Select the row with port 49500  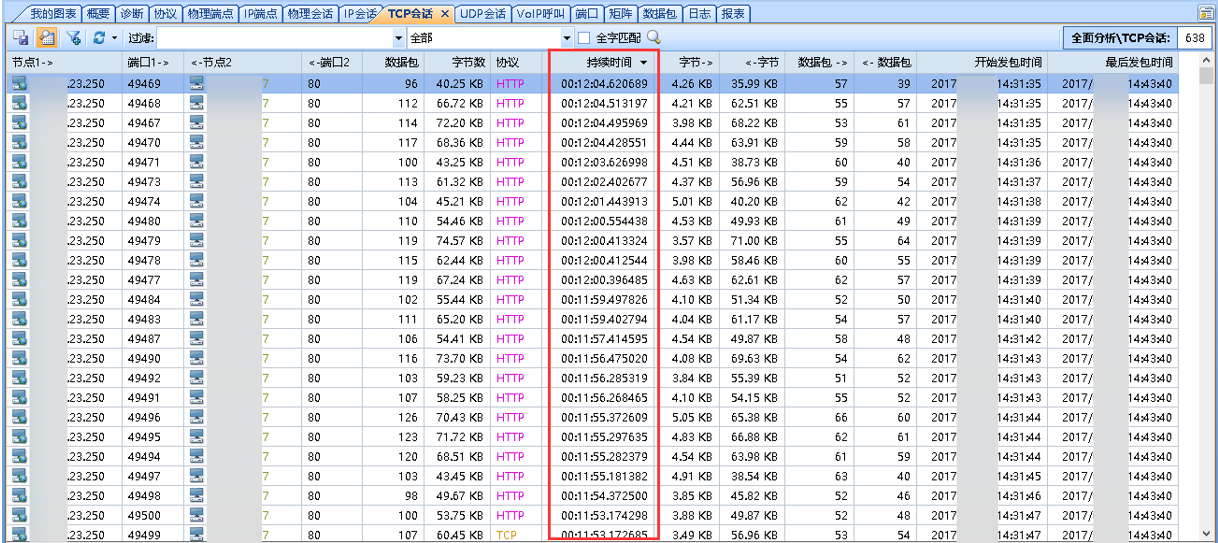pyautogui.click(x=300, y=516)
